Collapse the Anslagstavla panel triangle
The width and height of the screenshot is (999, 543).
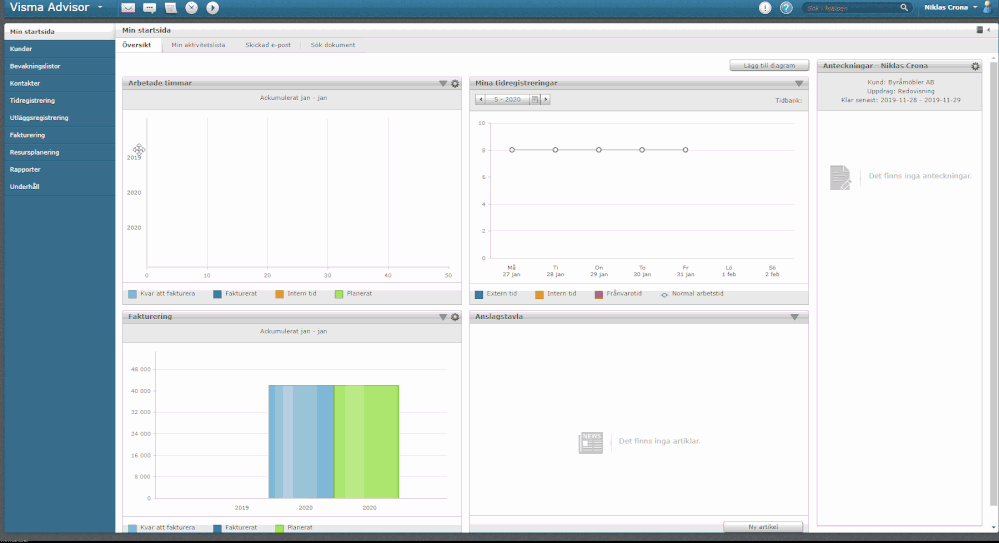pos(794,317)
